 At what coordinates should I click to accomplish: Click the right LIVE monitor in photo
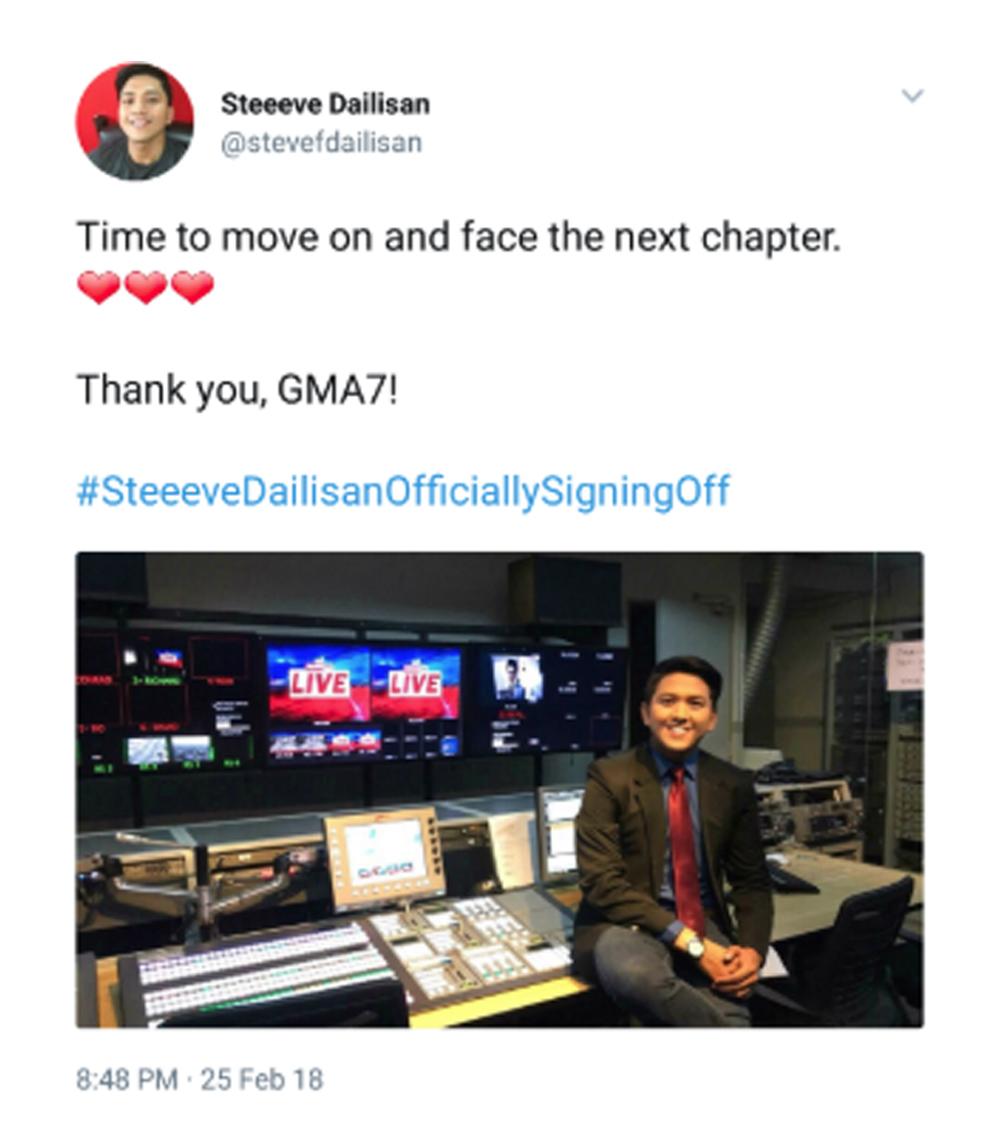[x=415, y=682]
